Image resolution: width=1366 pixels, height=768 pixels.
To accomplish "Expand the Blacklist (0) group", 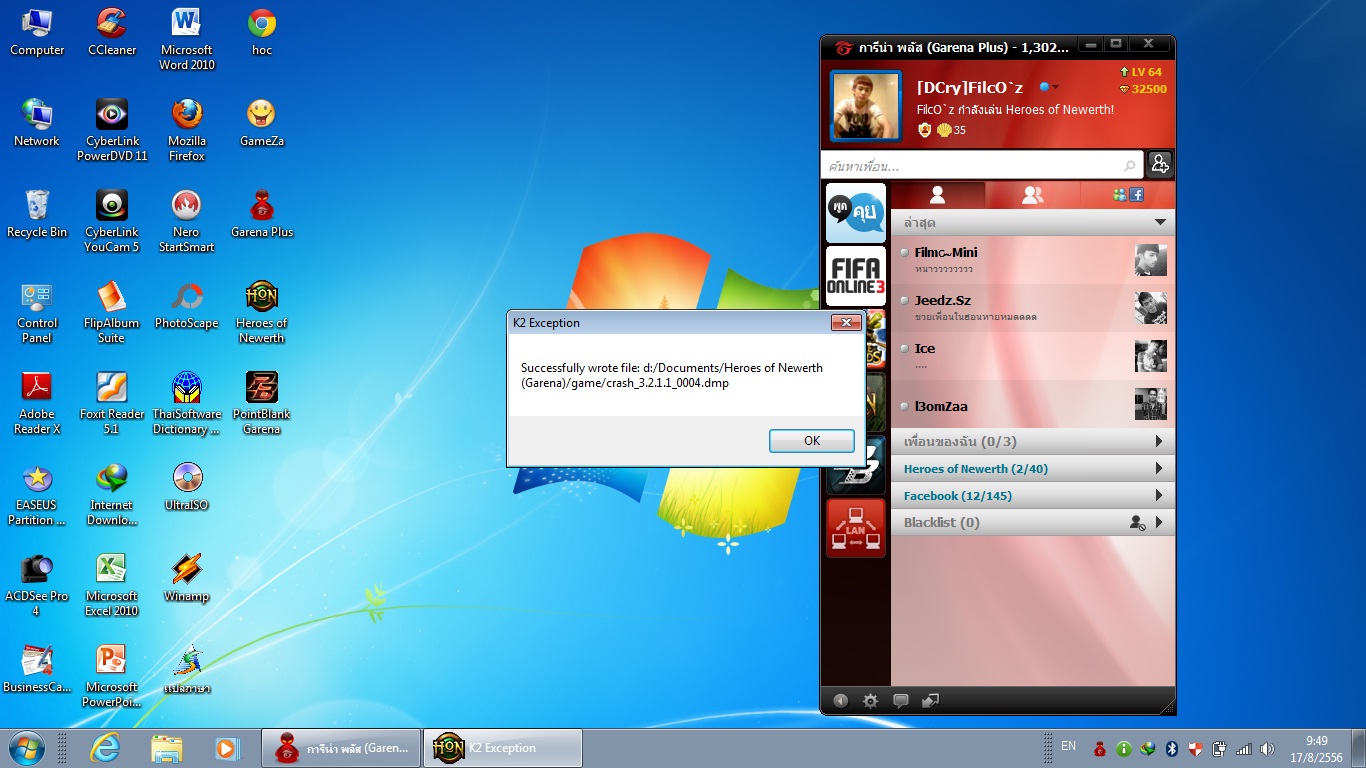I will point(1159,522).
